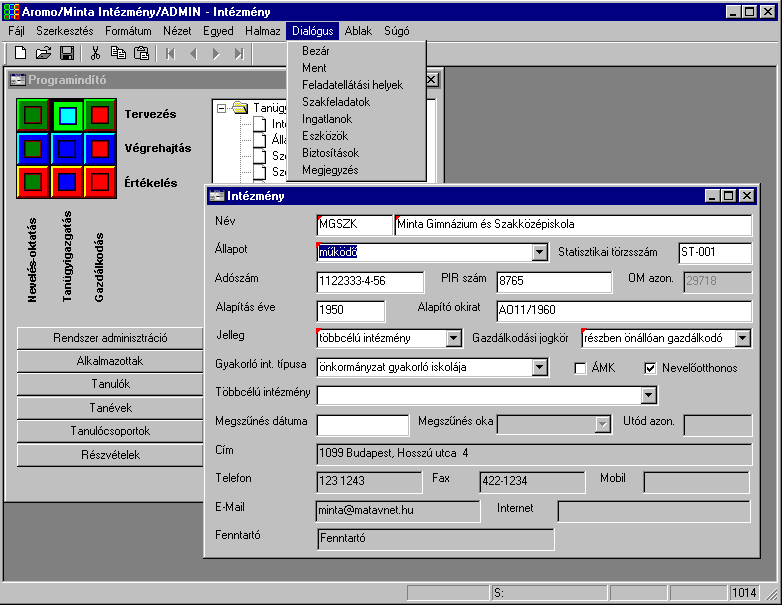Go to previous record toolbar arrow
The height and width of the screenshot is (607, 782).
pyautogui.click(x=194, y=53)
